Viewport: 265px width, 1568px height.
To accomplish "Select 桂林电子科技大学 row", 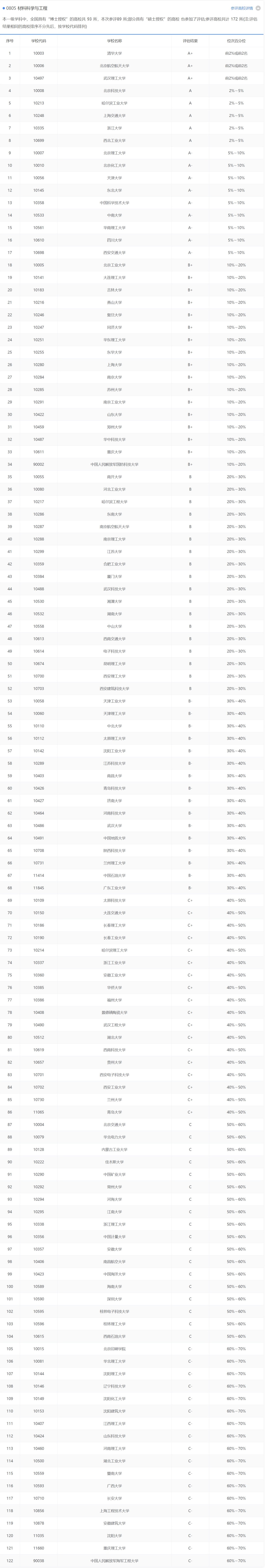I will pyautogui.click(x=114, y=1311).
